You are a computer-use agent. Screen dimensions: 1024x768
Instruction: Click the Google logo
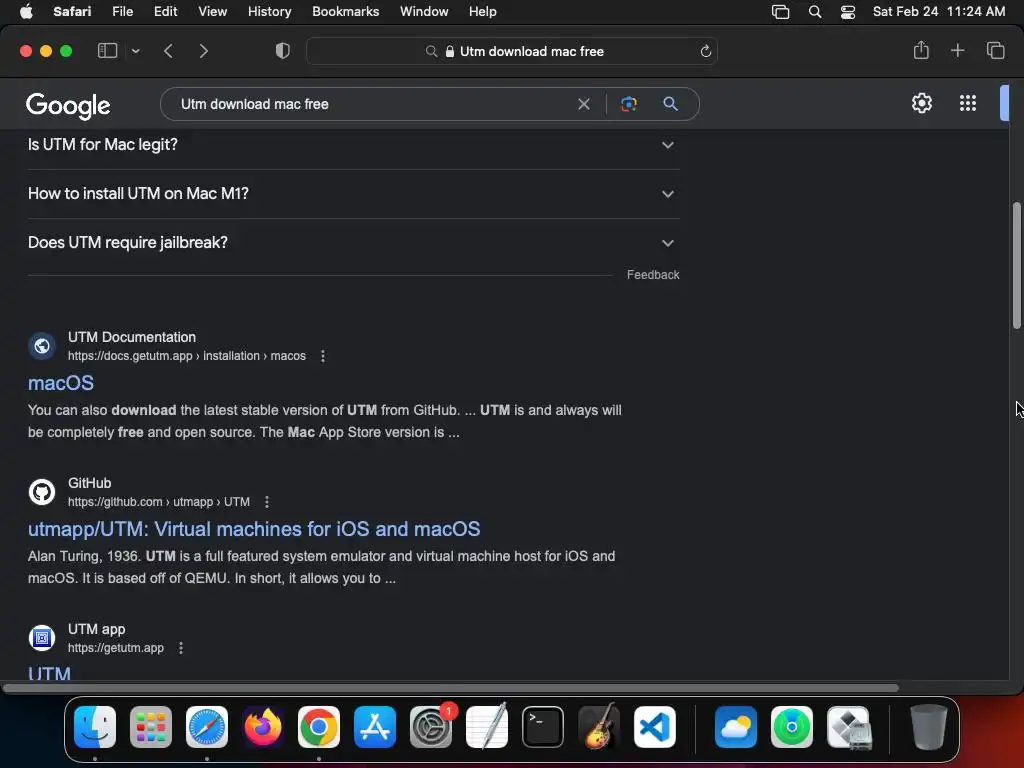pyautogui.click(x=68, y=105)
